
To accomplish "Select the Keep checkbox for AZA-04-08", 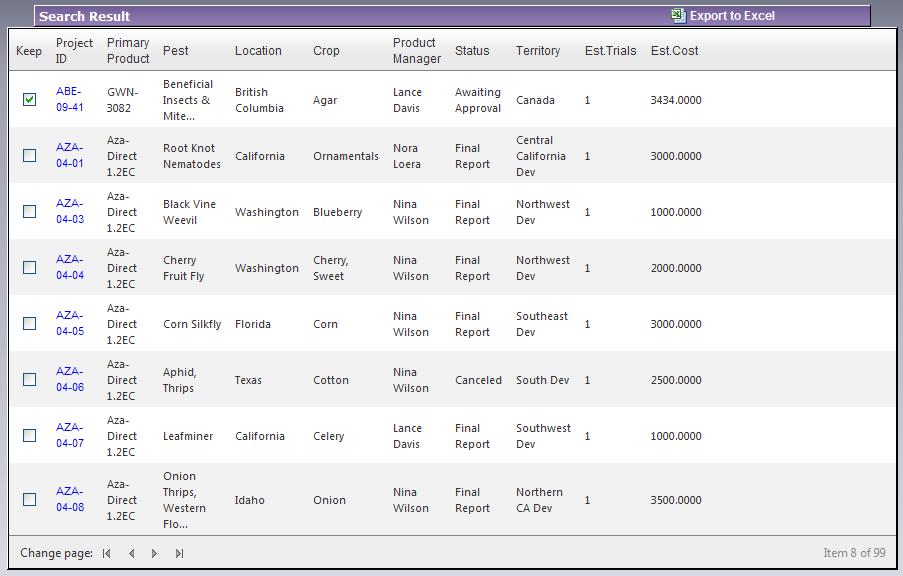I will [29, 499].
